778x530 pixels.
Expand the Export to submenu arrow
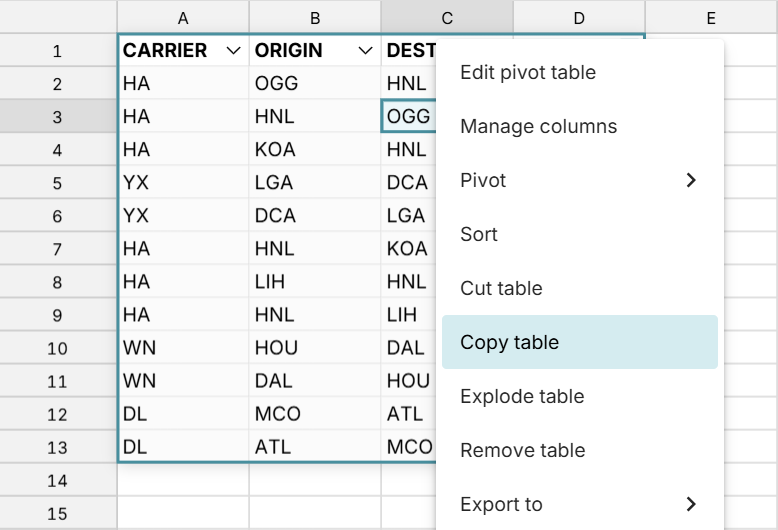690,505
